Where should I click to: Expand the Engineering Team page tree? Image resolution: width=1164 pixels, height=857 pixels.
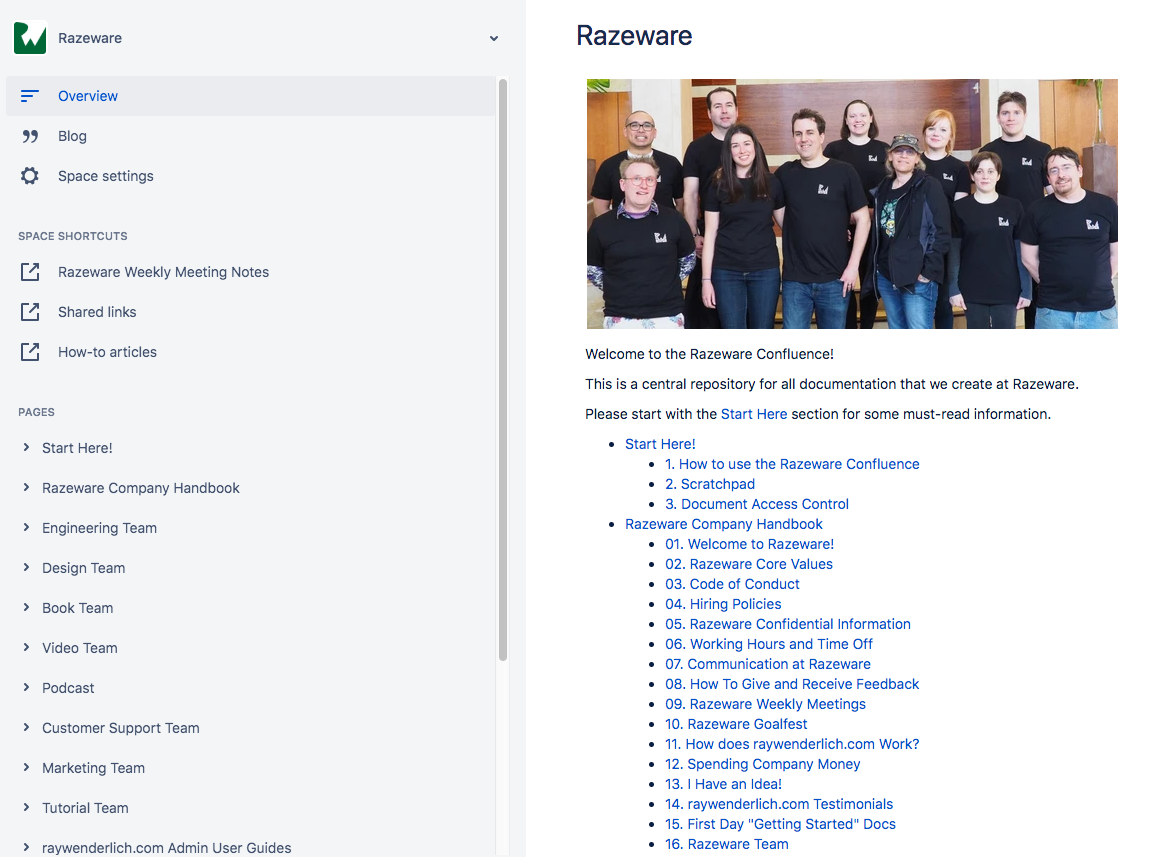(x=26, y=527)
